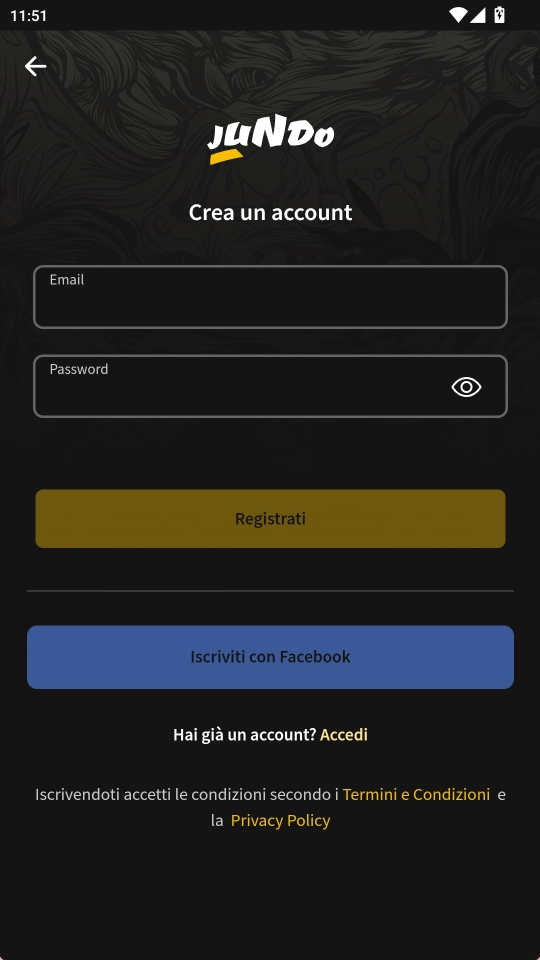540x960 pixels.
Task: Tap the Hai già un account? text
Action: click(x=244, y=734)
